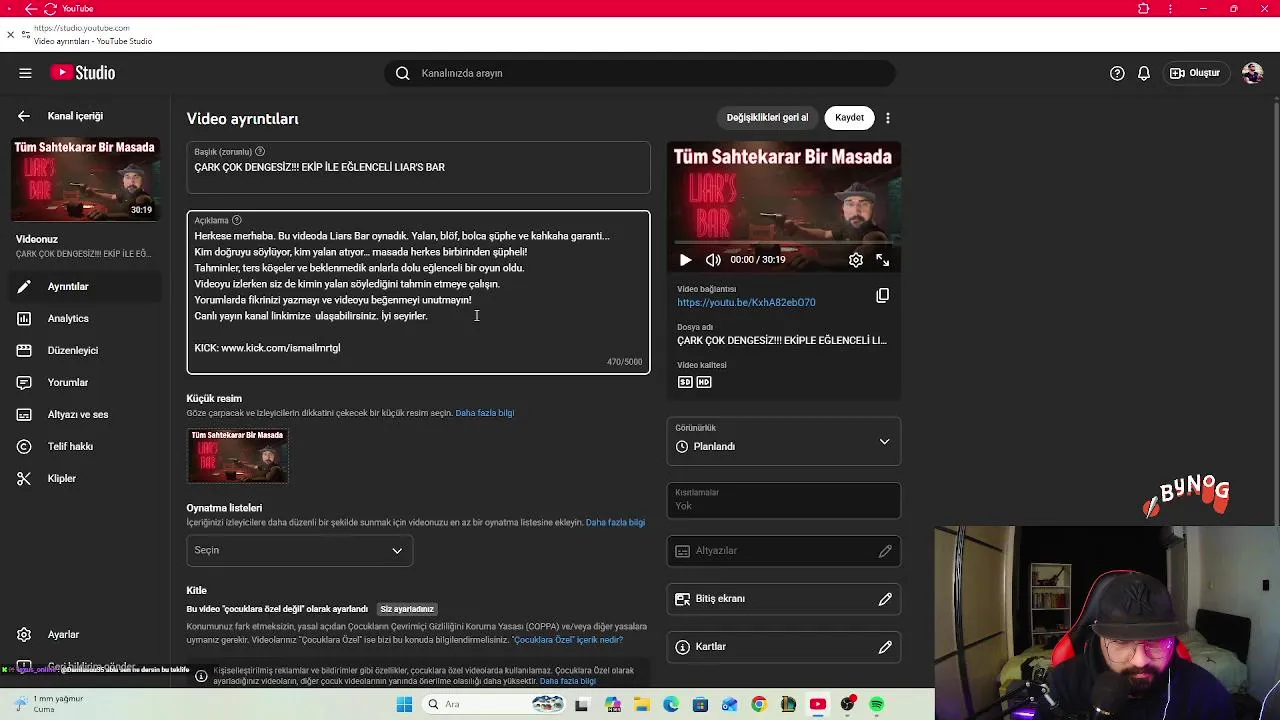Open the weather widget on the taskbar
This screenshot has height=720, width=1280.
[x=50, y=704]
